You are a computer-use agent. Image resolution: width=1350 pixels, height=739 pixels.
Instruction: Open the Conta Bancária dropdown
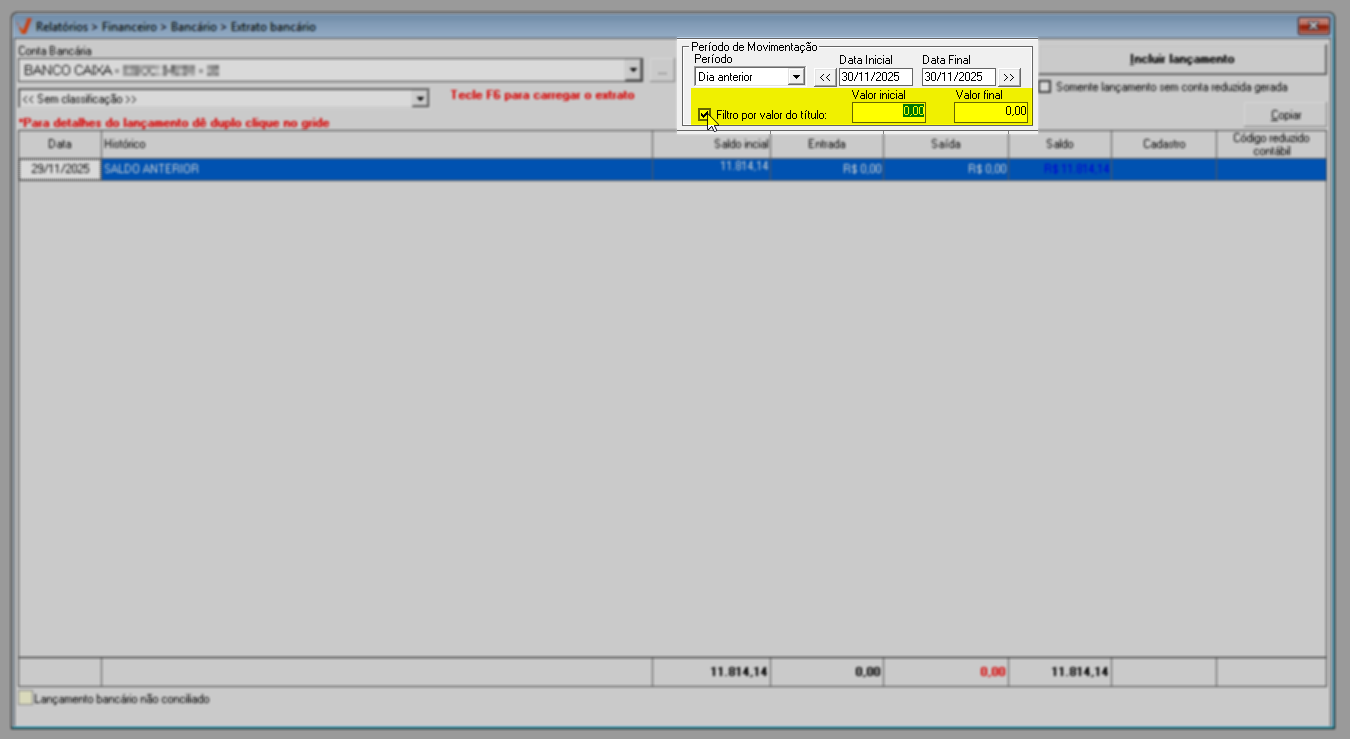pyautogui.click(x=632, y=71)
